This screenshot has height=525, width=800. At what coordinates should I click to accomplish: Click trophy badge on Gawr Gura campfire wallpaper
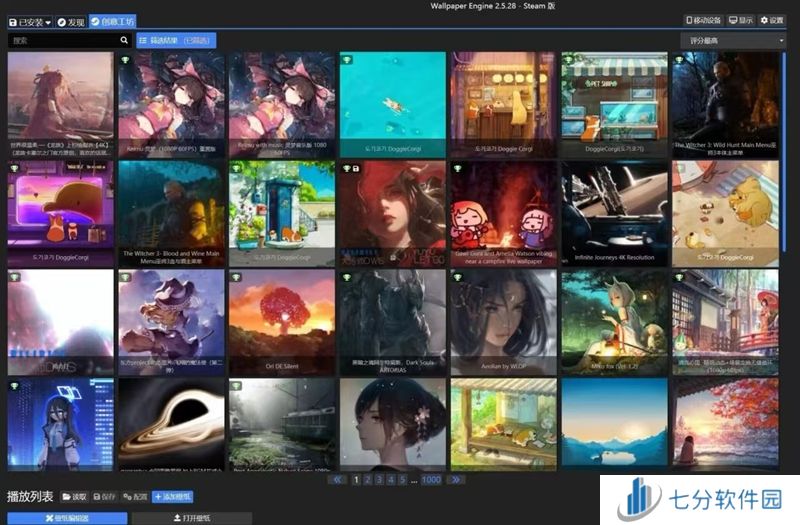[x=458, y=168]
